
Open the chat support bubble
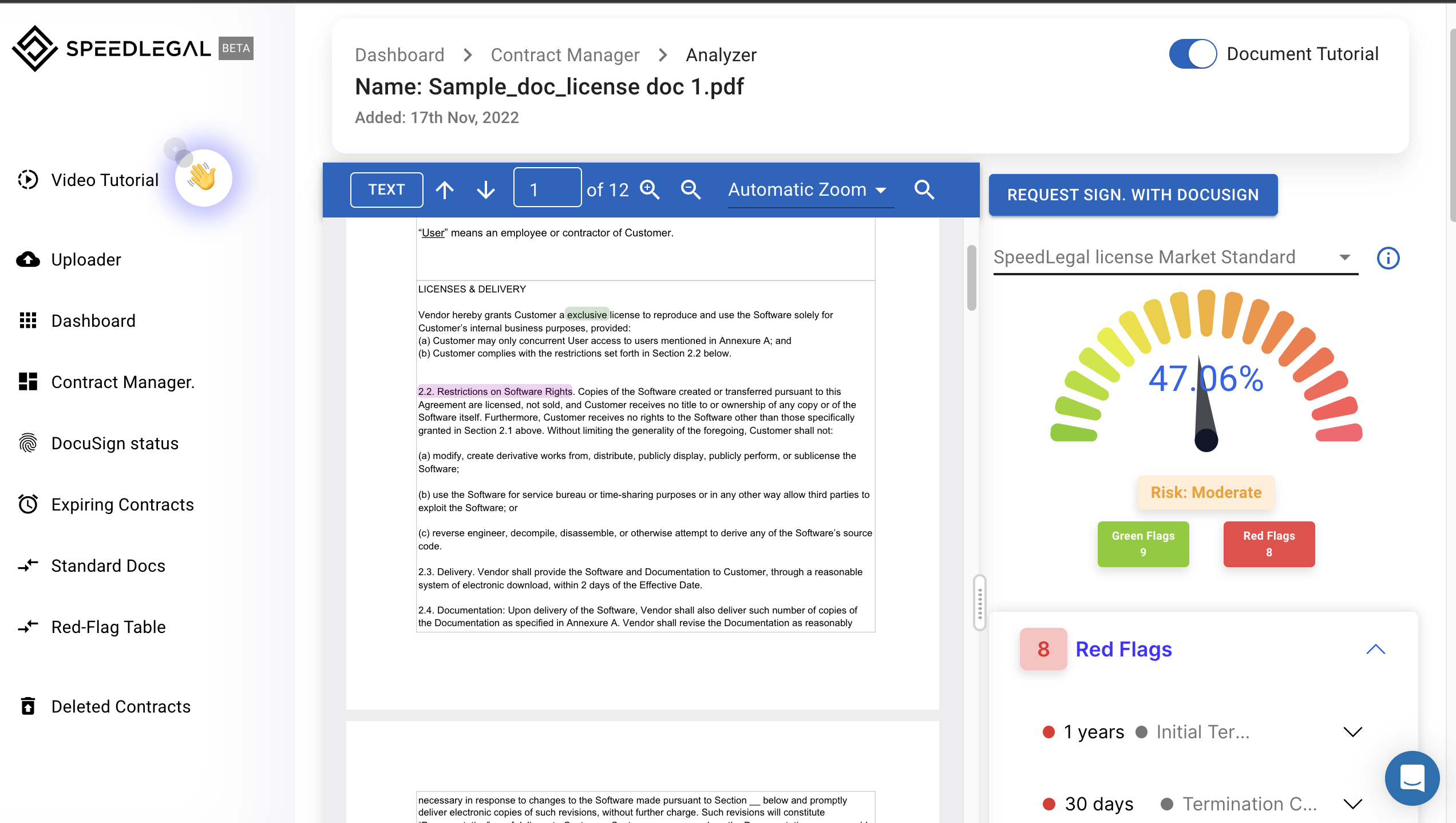tap(1412, 778)
